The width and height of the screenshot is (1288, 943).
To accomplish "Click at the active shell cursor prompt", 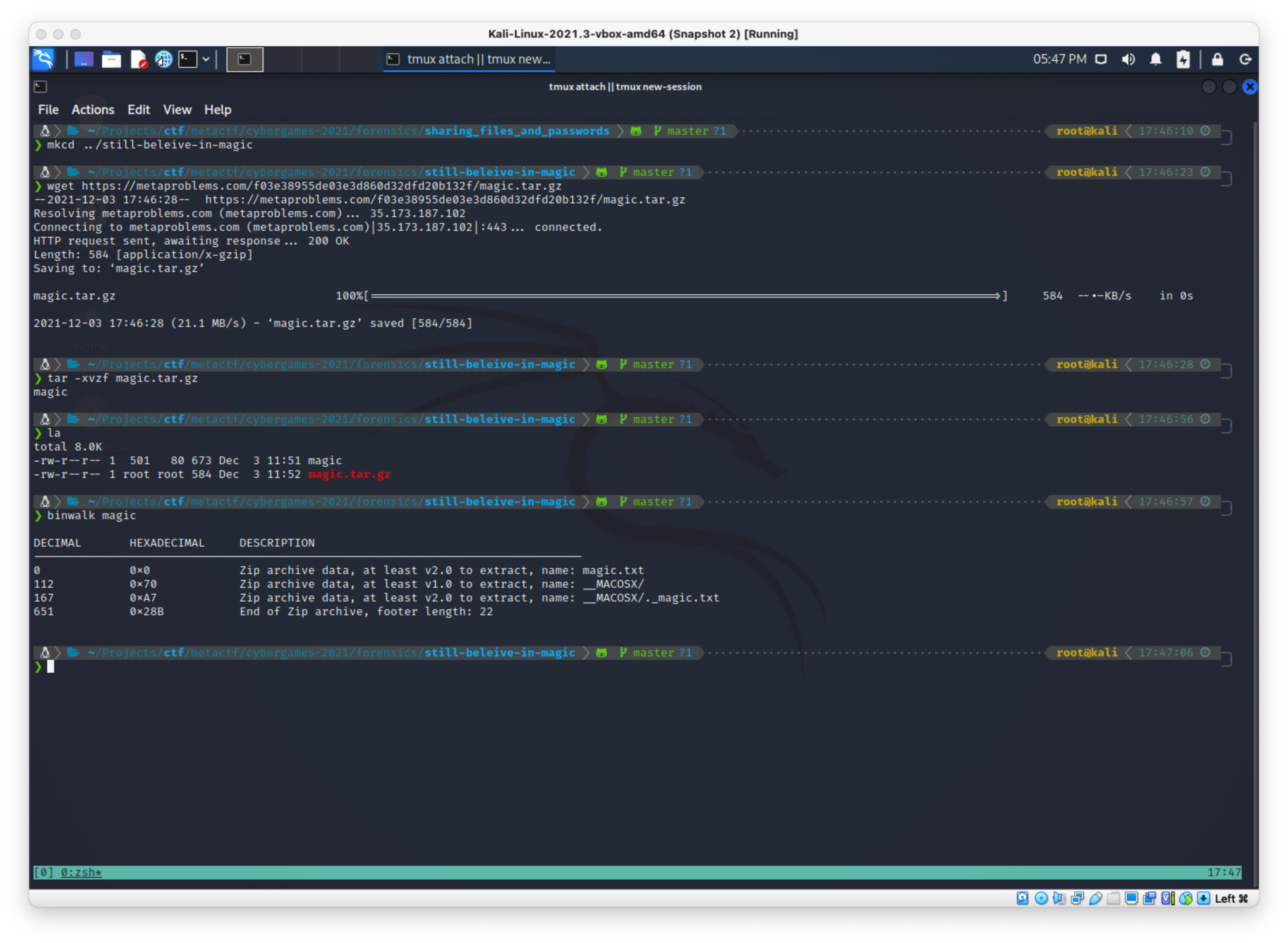I will (x=50, y=667).
